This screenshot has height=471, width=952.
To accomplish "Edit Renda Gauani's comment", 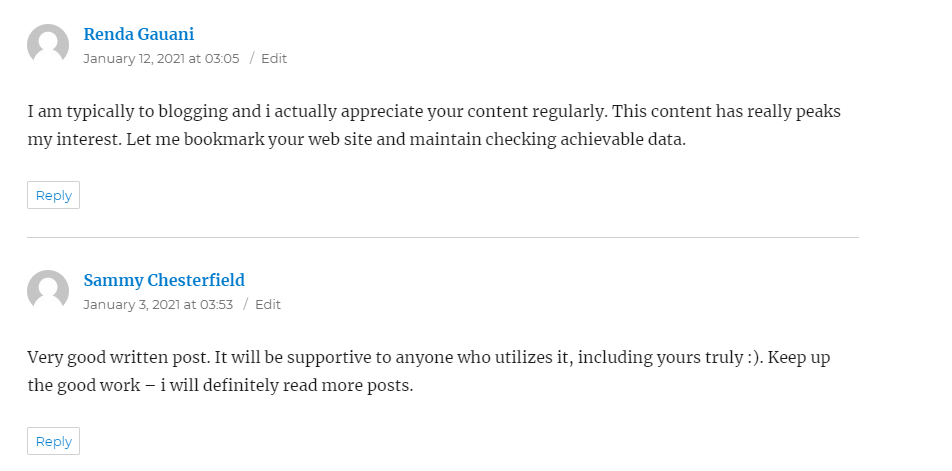I will point(274,59).
